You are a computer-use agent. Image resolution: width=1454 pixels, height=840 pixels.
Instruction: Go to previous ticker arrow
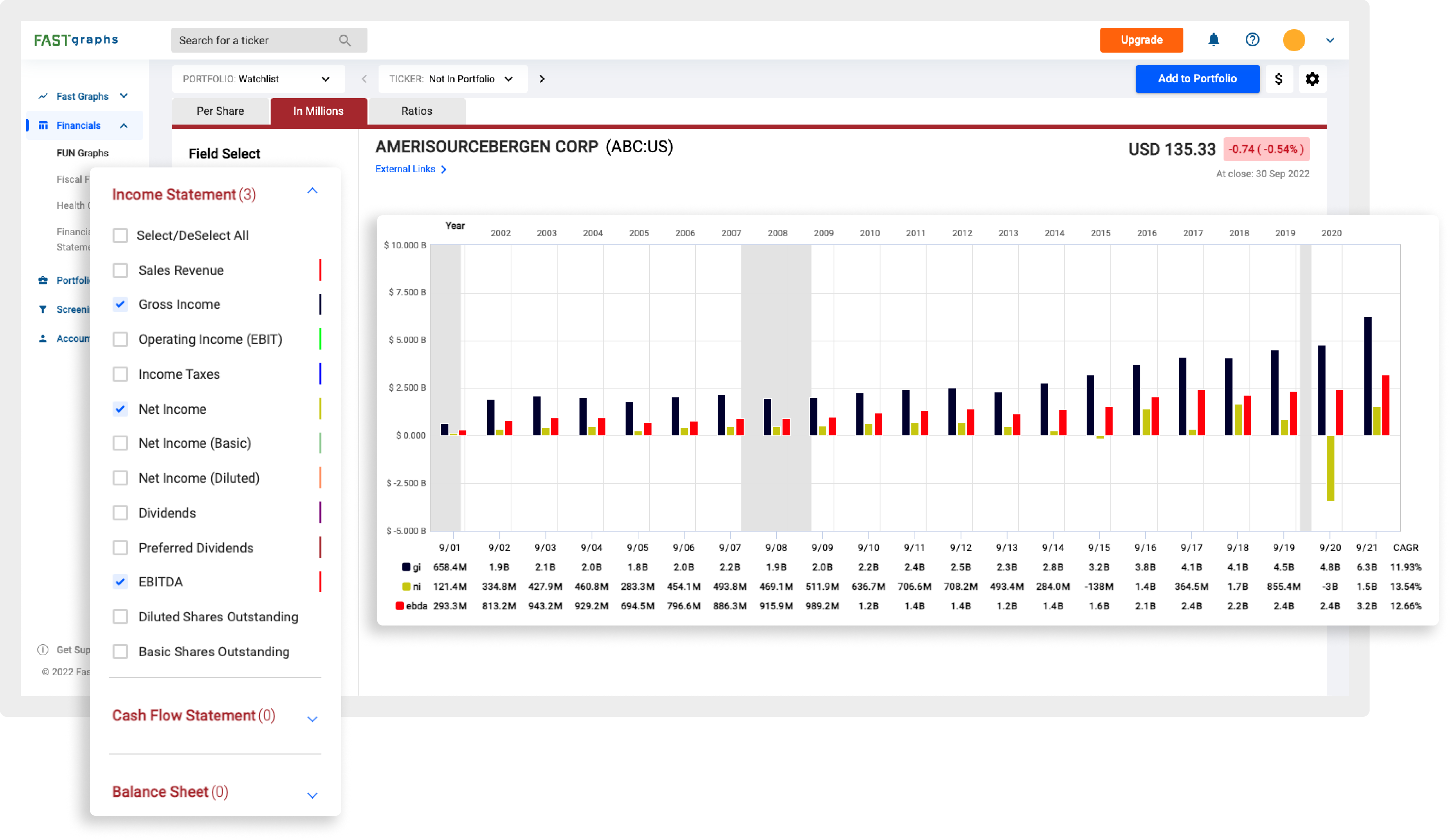click(364, 79)
